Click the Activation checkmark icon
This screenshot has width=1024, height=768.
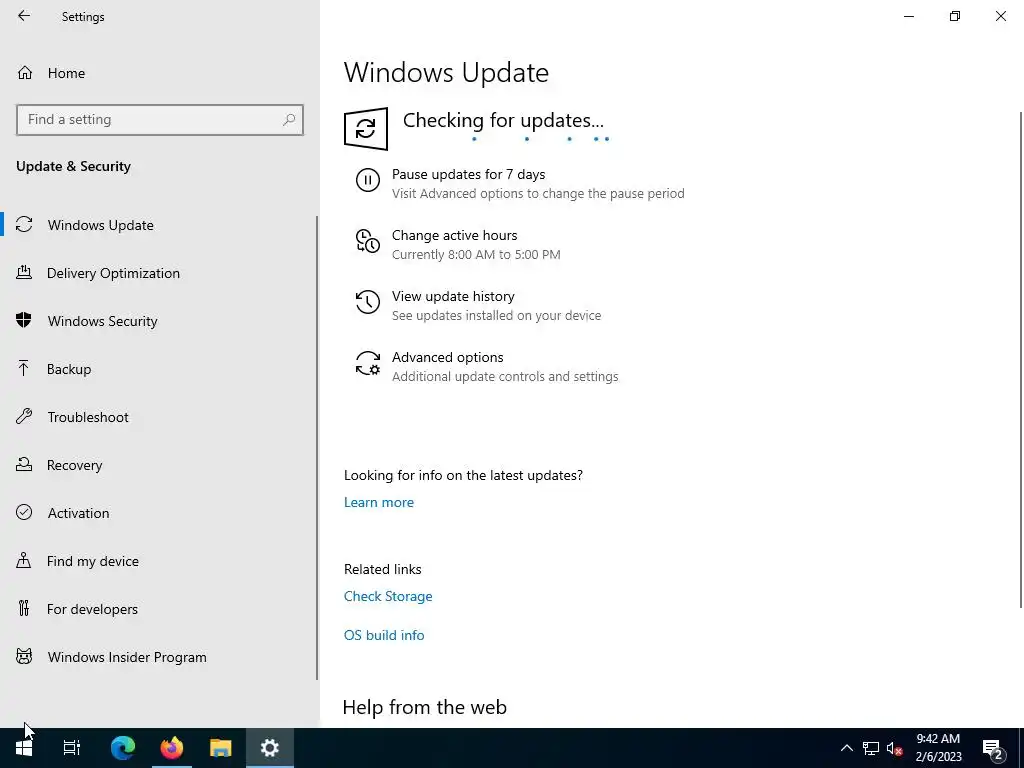24,513
